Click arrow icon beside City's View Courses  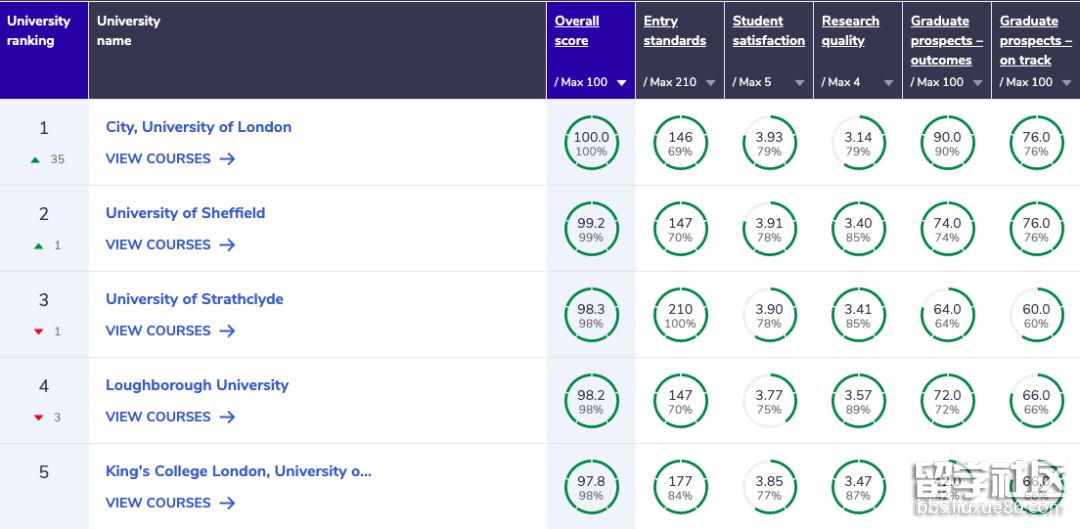click(227, 159)
